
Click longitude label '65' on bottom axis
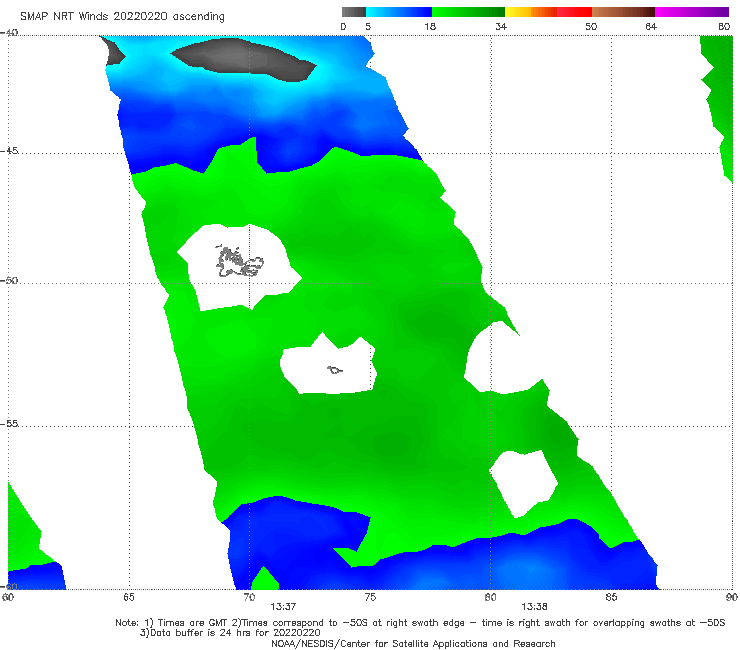pyautogui.click(x=129, y=598)
